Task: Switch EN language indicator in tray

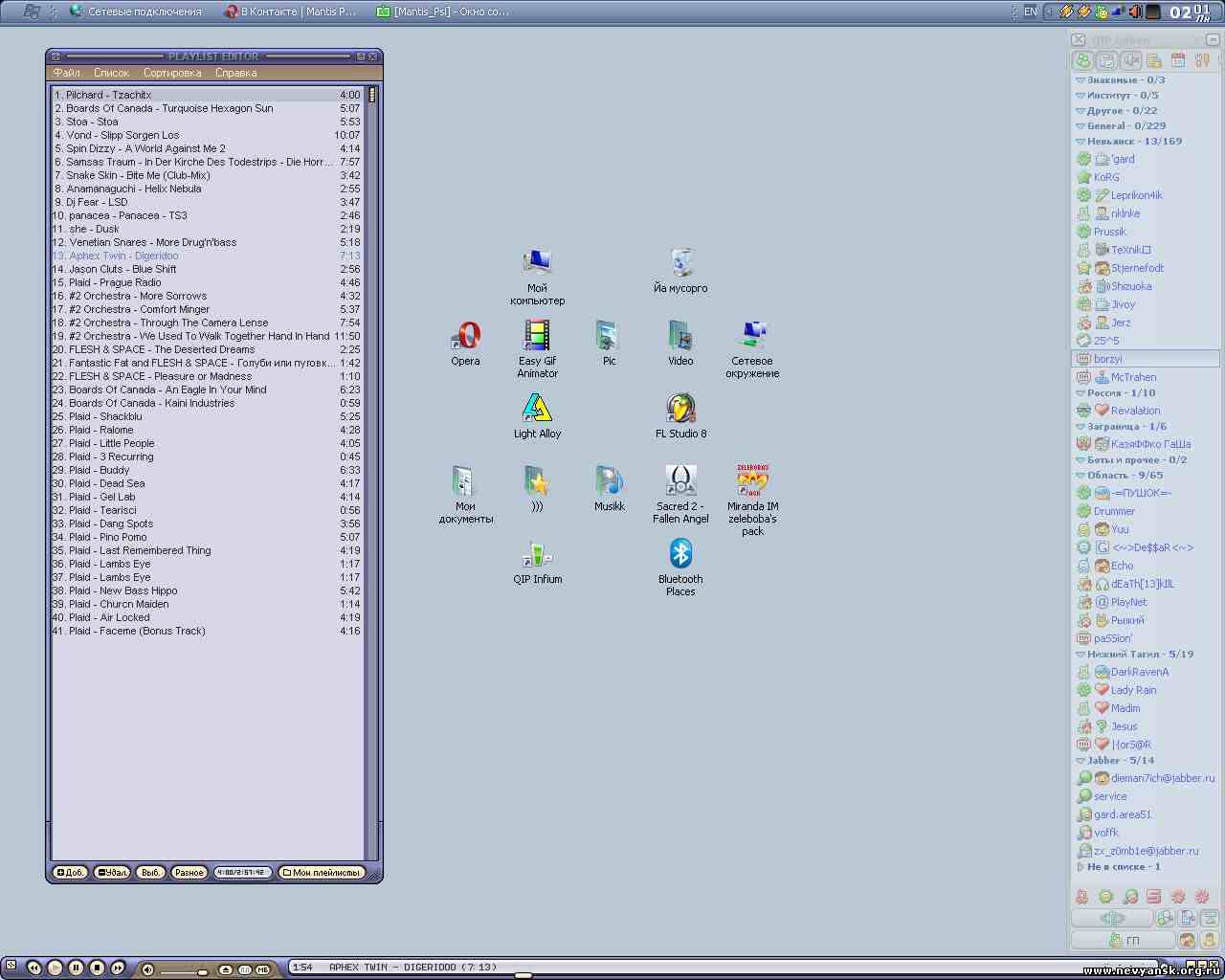Action: [1030, 11]
